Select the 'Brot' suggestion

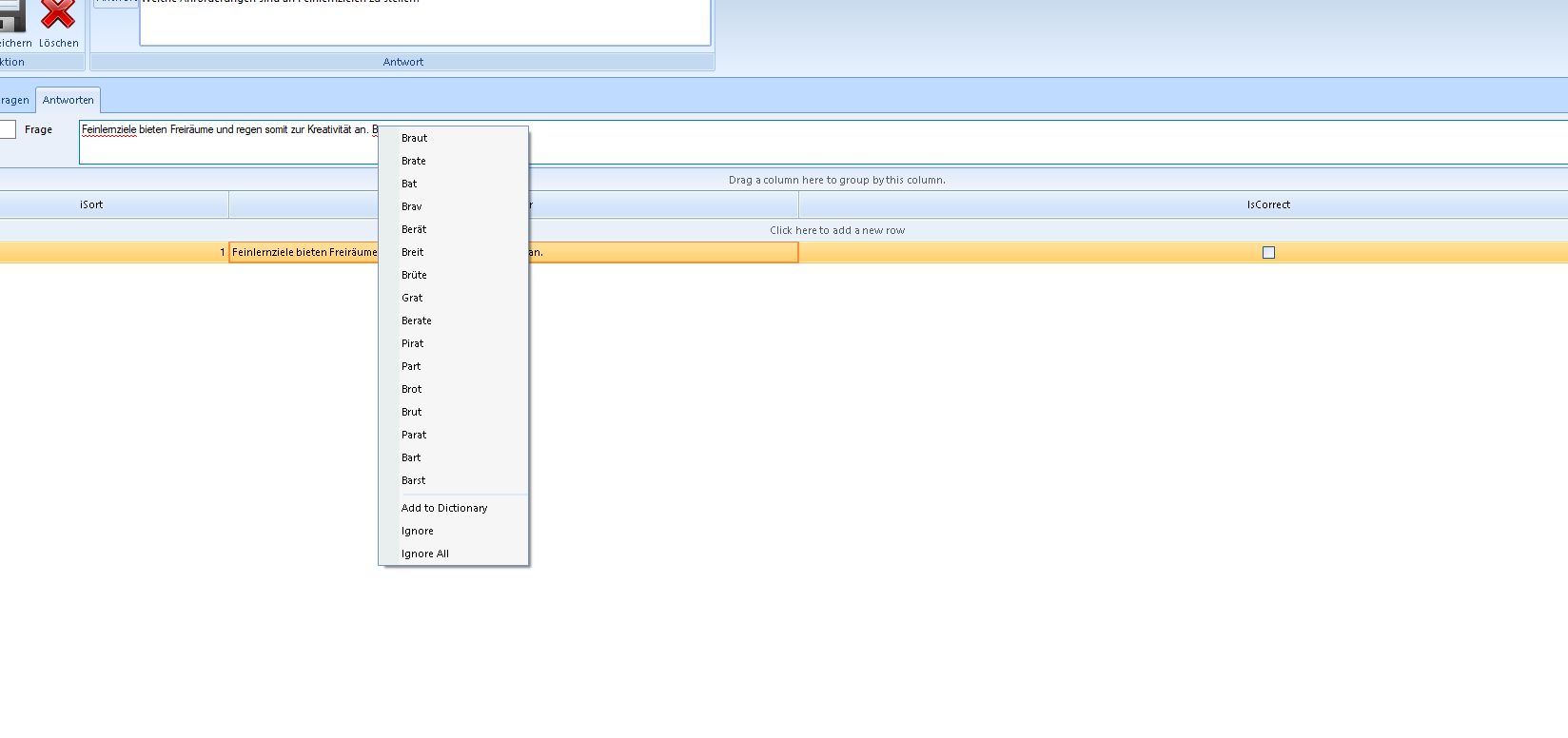click(412, 389)
